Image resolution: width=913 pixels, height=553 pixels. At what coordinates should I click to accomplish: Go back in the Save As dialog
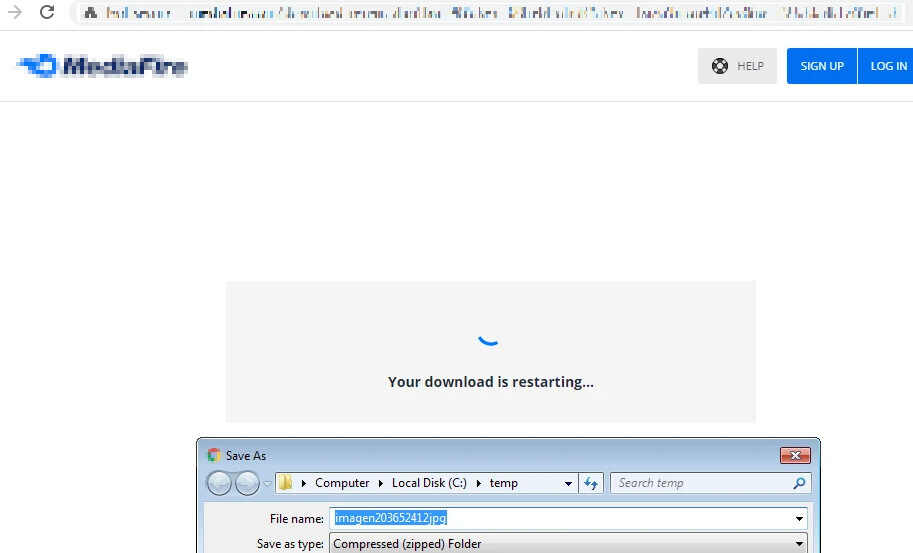tap(220, 483)
